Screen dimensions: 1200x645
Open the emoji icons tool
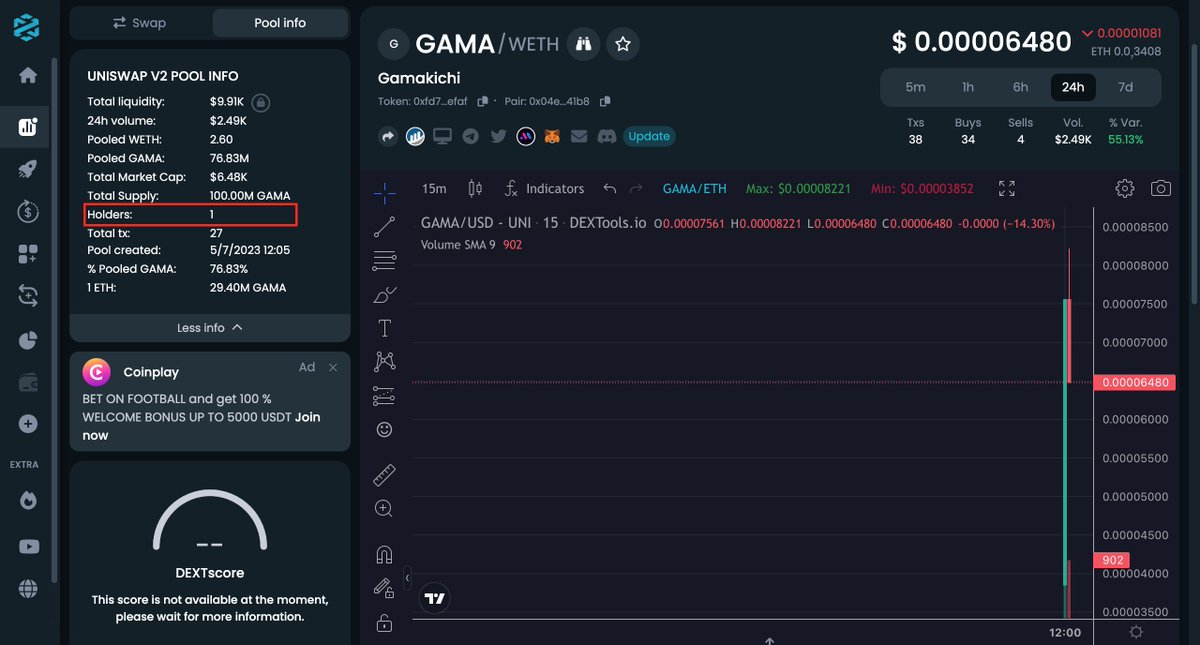pos(384,429)
